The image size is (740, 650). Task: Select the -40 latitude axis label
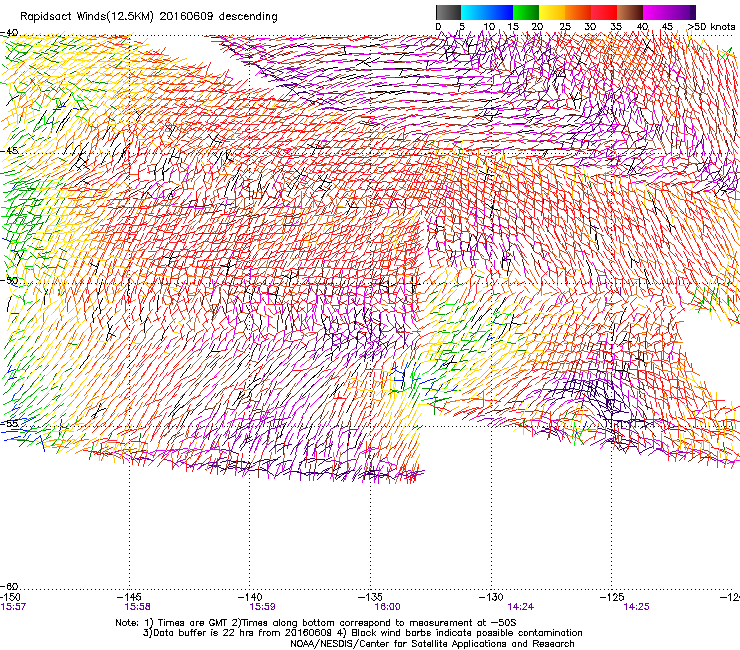(9, 33)
